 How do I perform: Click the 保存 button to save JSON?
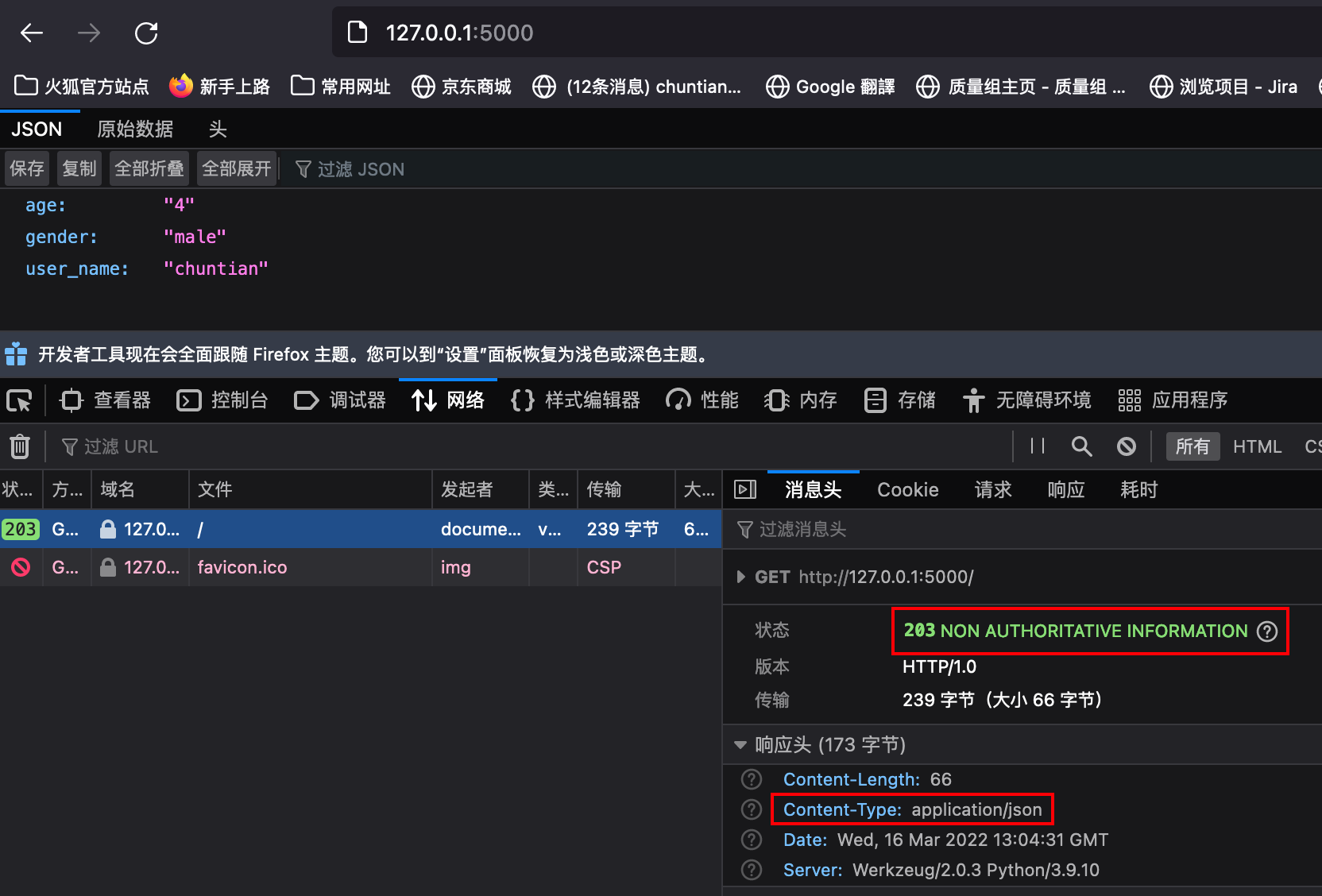point(26,168)
